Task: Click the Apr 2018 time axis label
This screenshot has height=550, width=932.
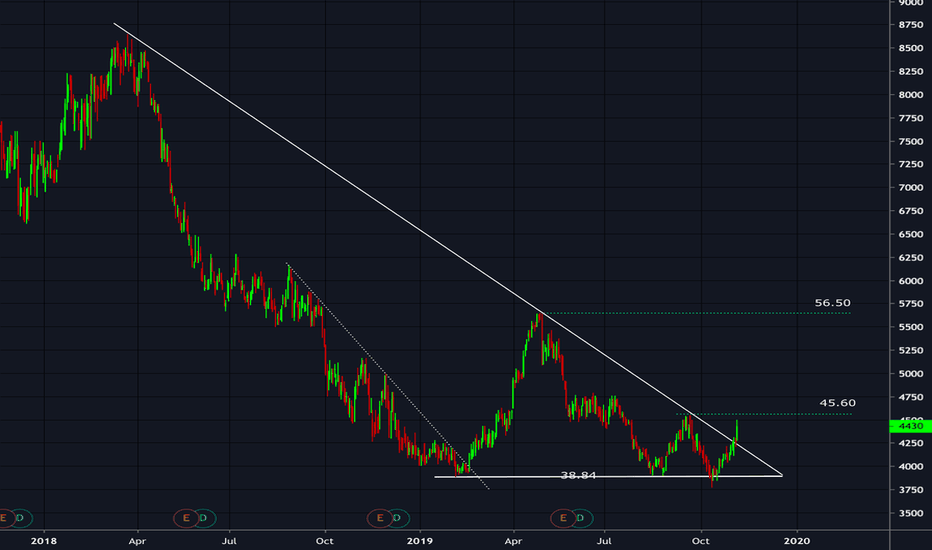Action: (x=137, y=540)
